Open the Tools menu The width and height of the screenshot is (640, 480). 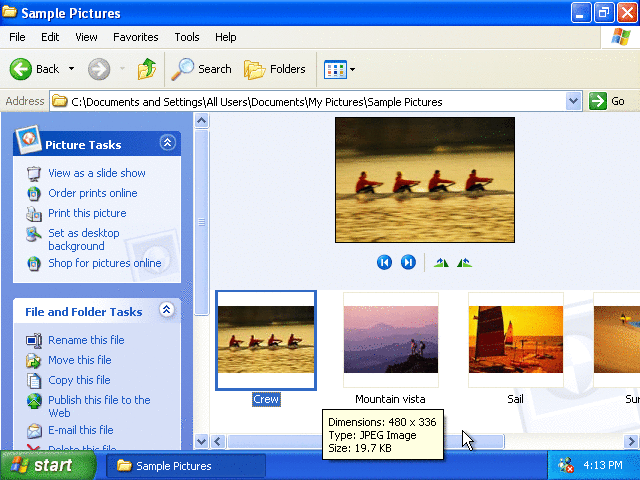187,37
